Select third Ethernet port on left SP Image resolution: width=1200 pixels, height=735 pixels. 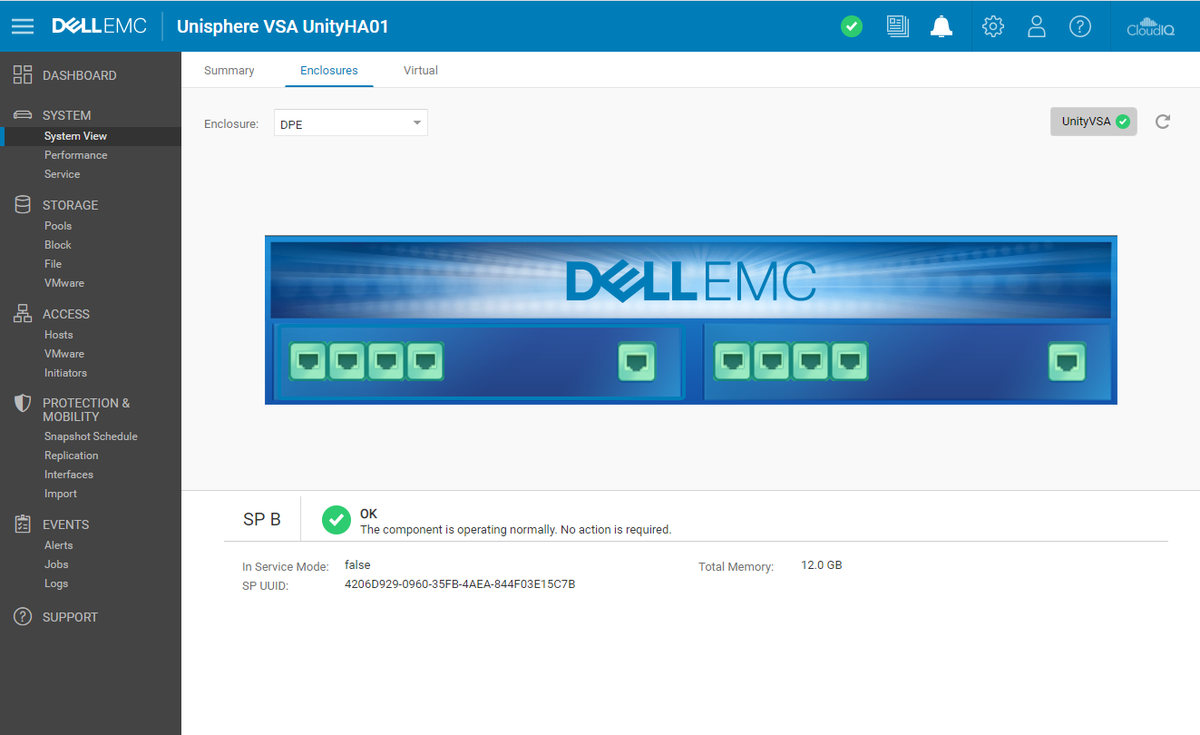(385, 361)
